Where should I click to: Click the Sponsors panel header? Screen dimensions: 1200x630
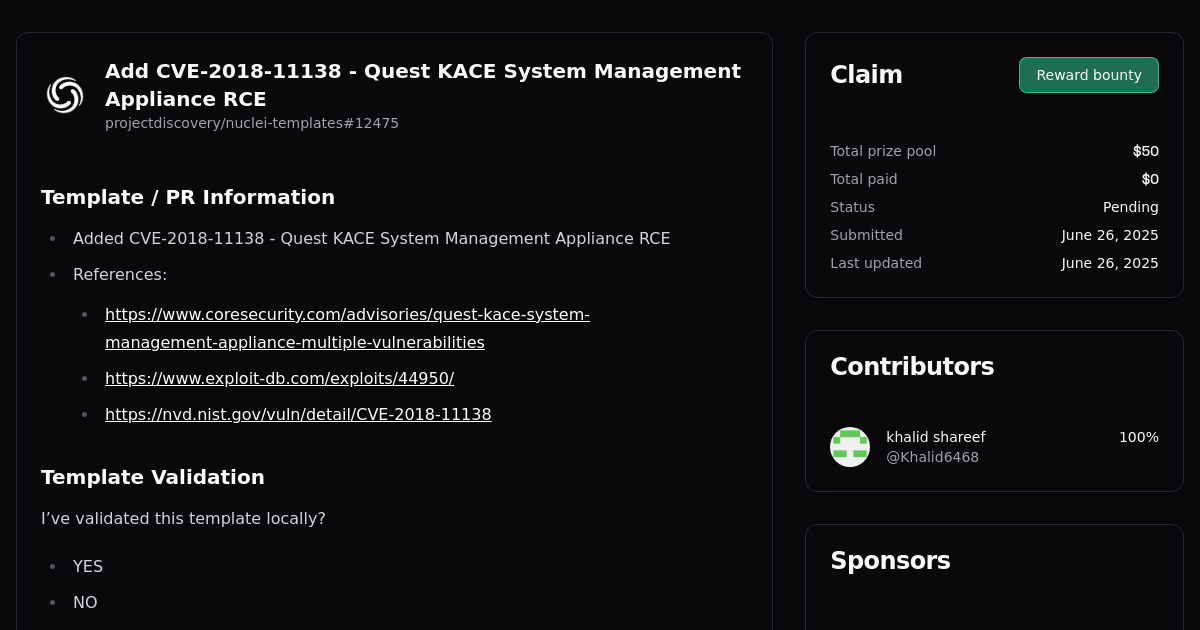point(890,561)
